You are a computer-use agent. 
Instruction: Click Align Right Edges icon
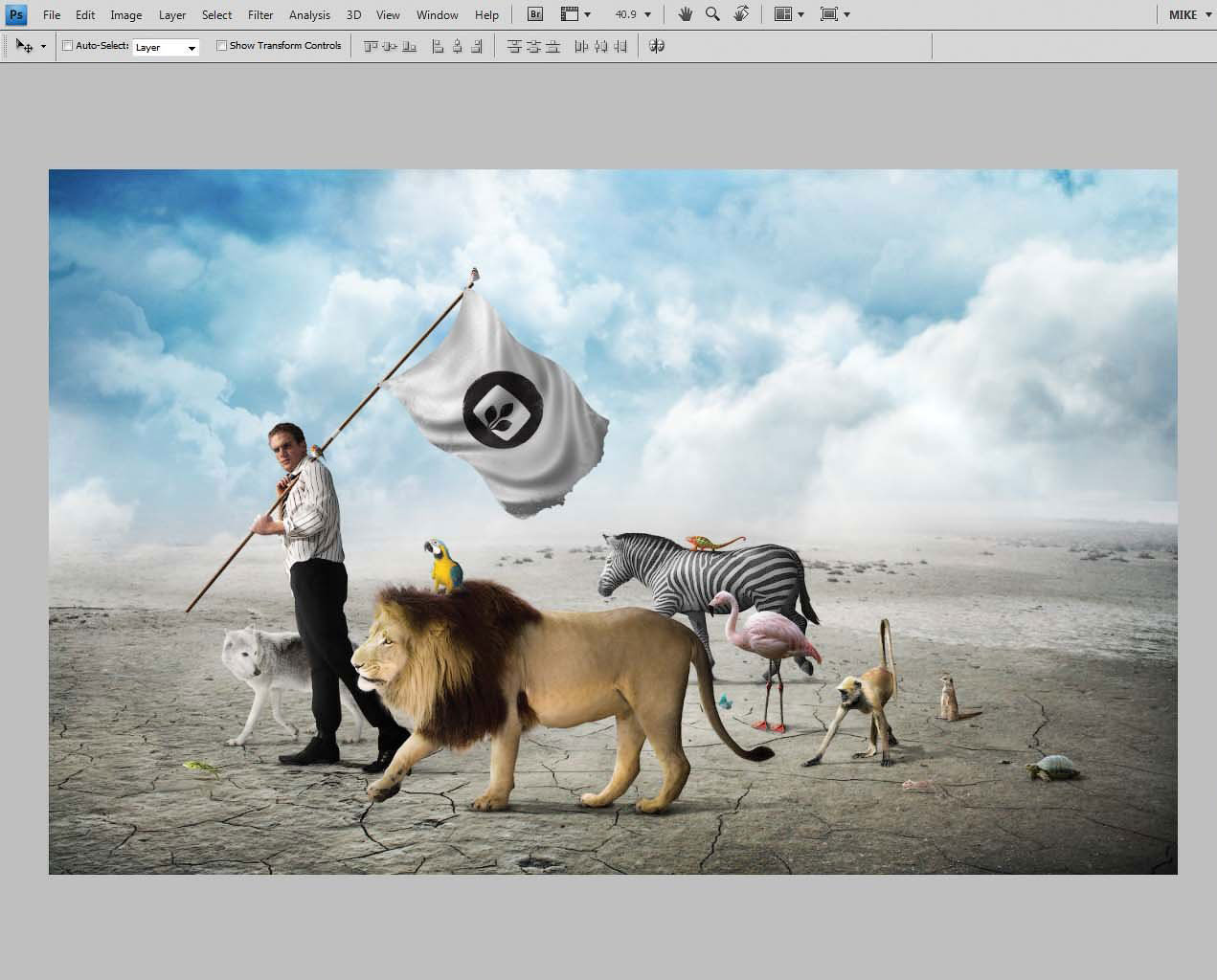coord(477,46)
